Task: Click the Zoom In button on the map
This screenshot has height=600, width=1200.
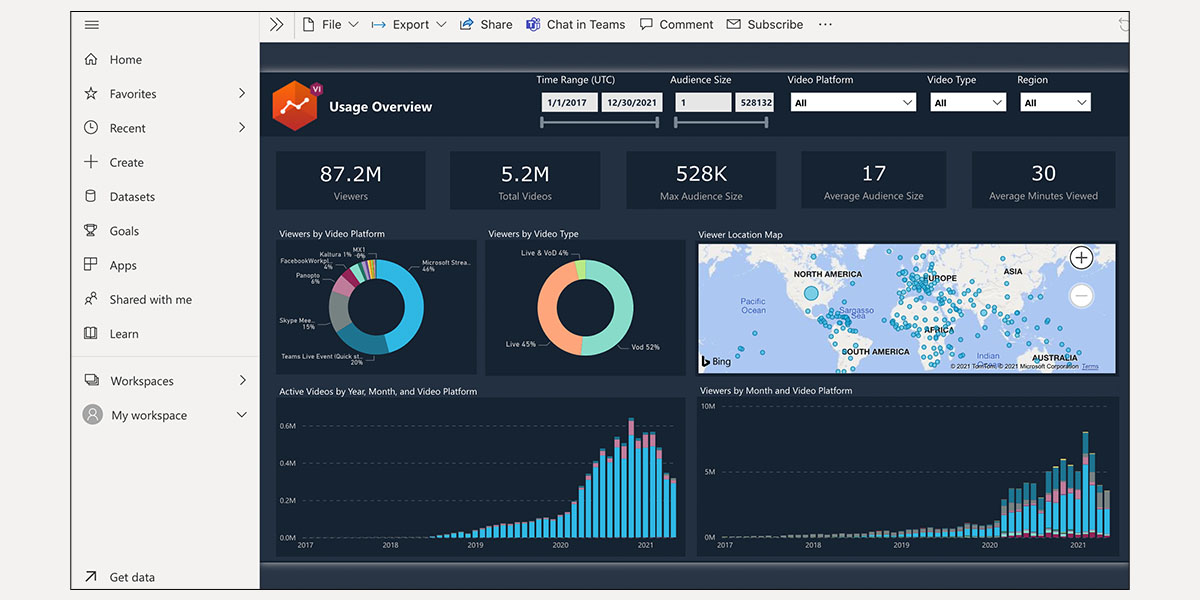Action: [1081, 257]
